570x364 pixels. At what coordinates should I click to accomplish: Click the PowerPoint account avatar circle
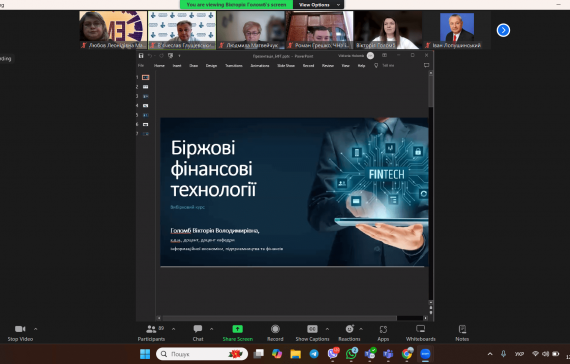370,56
